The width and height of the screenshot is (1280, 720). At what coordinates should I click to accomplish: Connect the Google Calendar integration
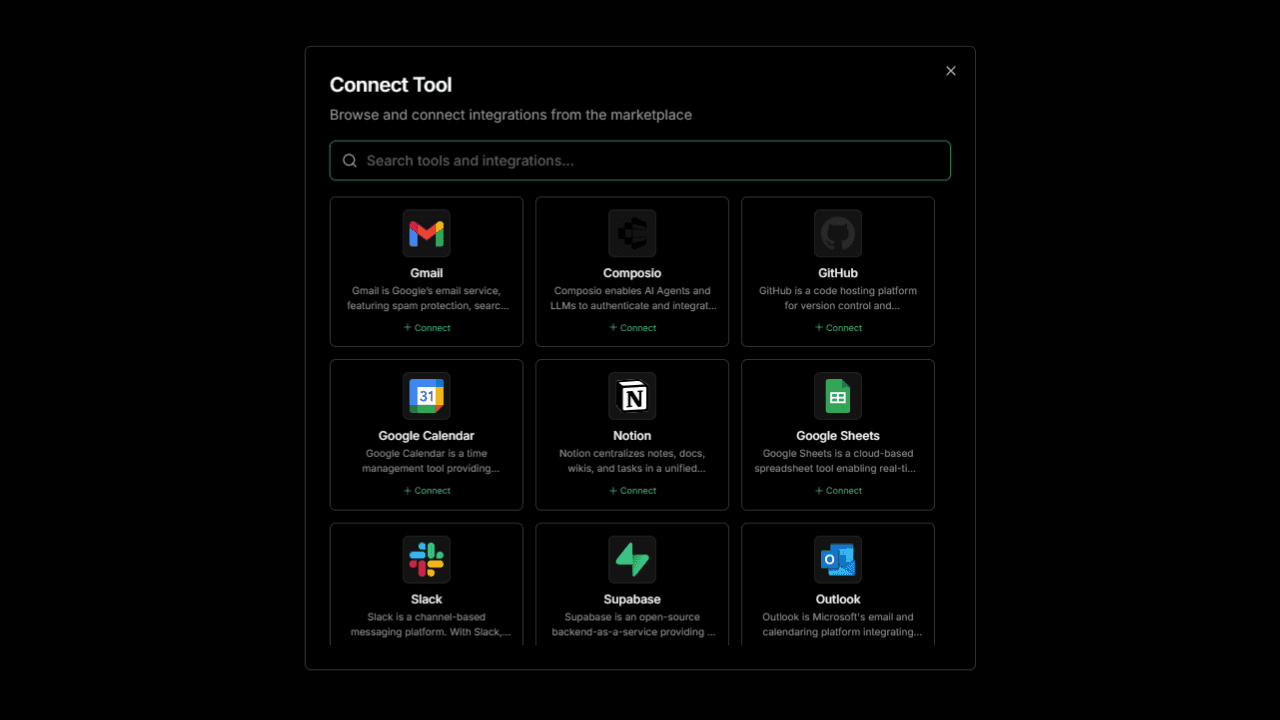[427, 491]
